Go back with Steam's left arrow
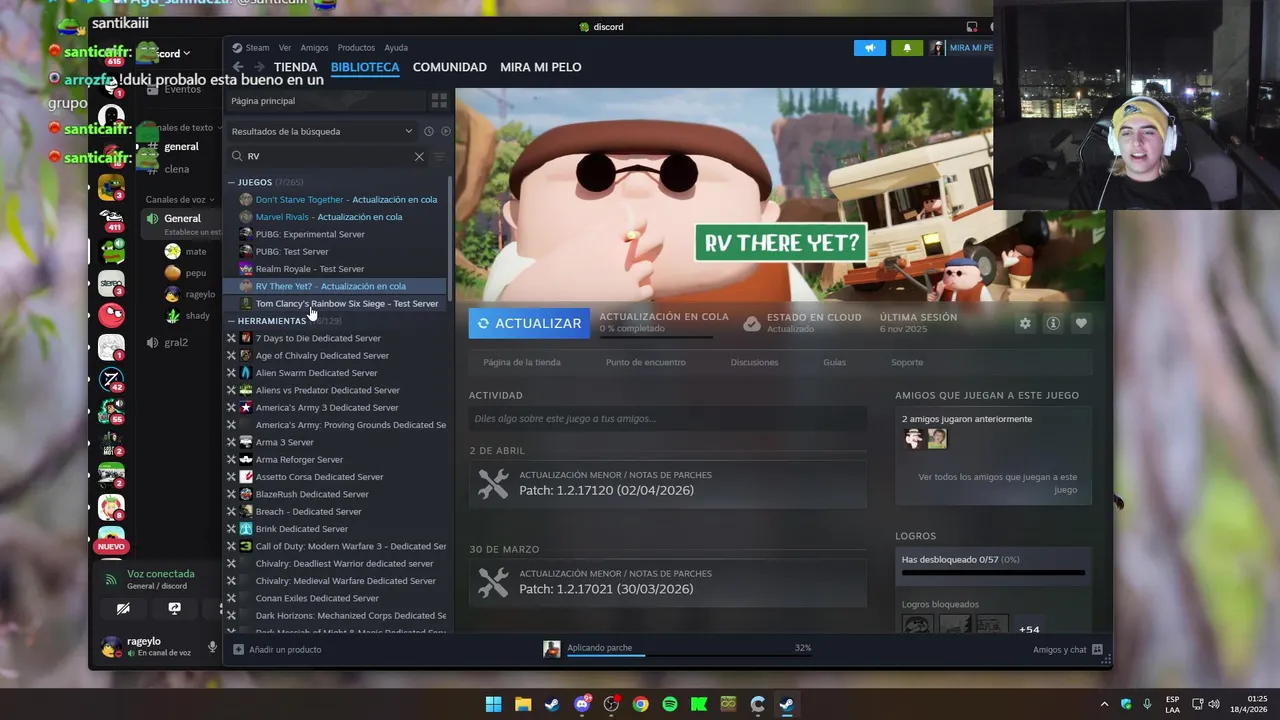Image resolution: width=1280 pixels, height=720 pixels. coord(238,67)
